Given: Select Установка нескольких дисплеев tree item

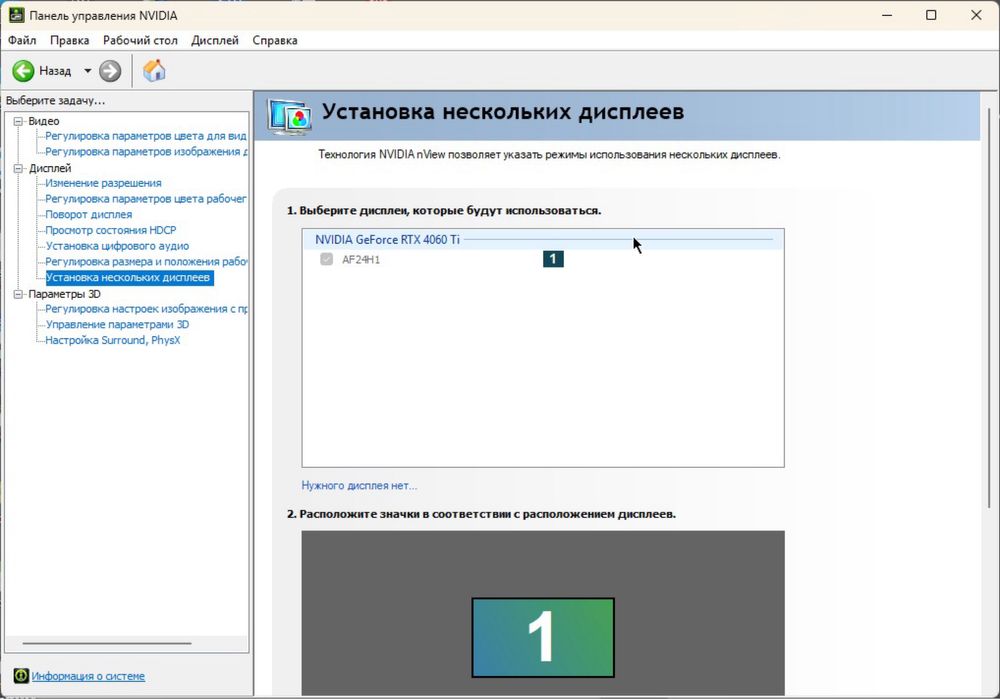Looking at the screenshot, I should click(x=129, y=277).
